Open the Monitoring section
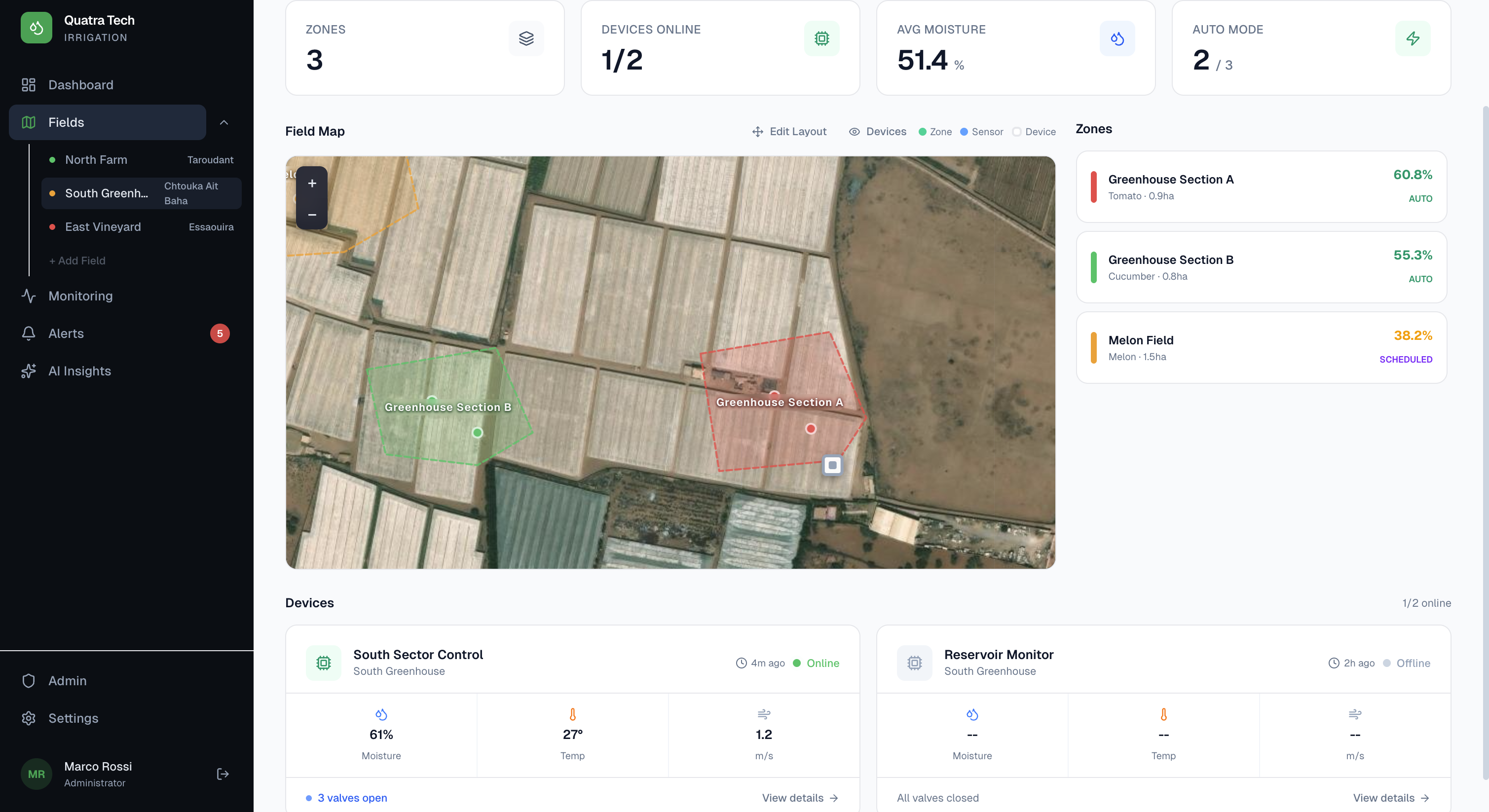 click(x=81, y=296)
